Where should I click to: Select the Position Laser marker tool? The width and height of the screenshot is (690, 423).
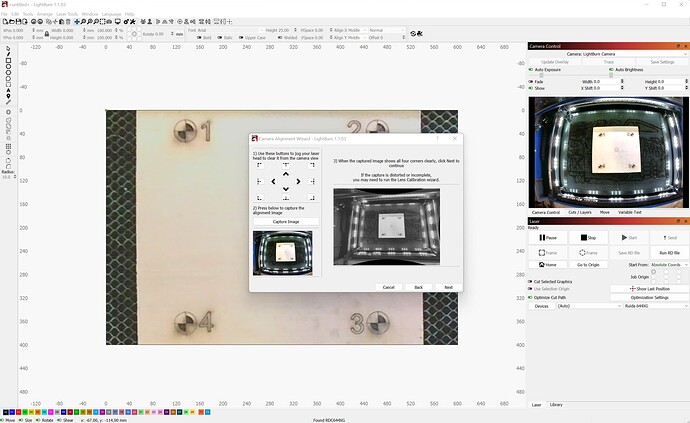point(8,96)
